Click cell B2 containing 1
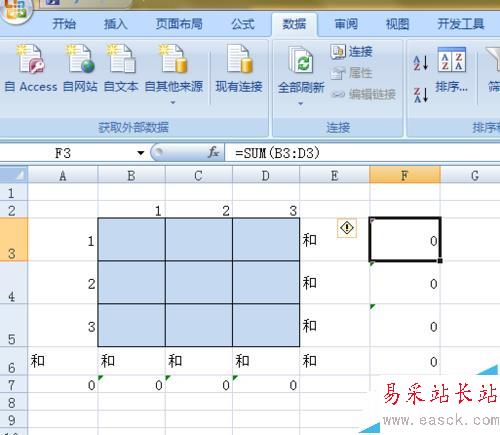 click(x=132, y=210)
